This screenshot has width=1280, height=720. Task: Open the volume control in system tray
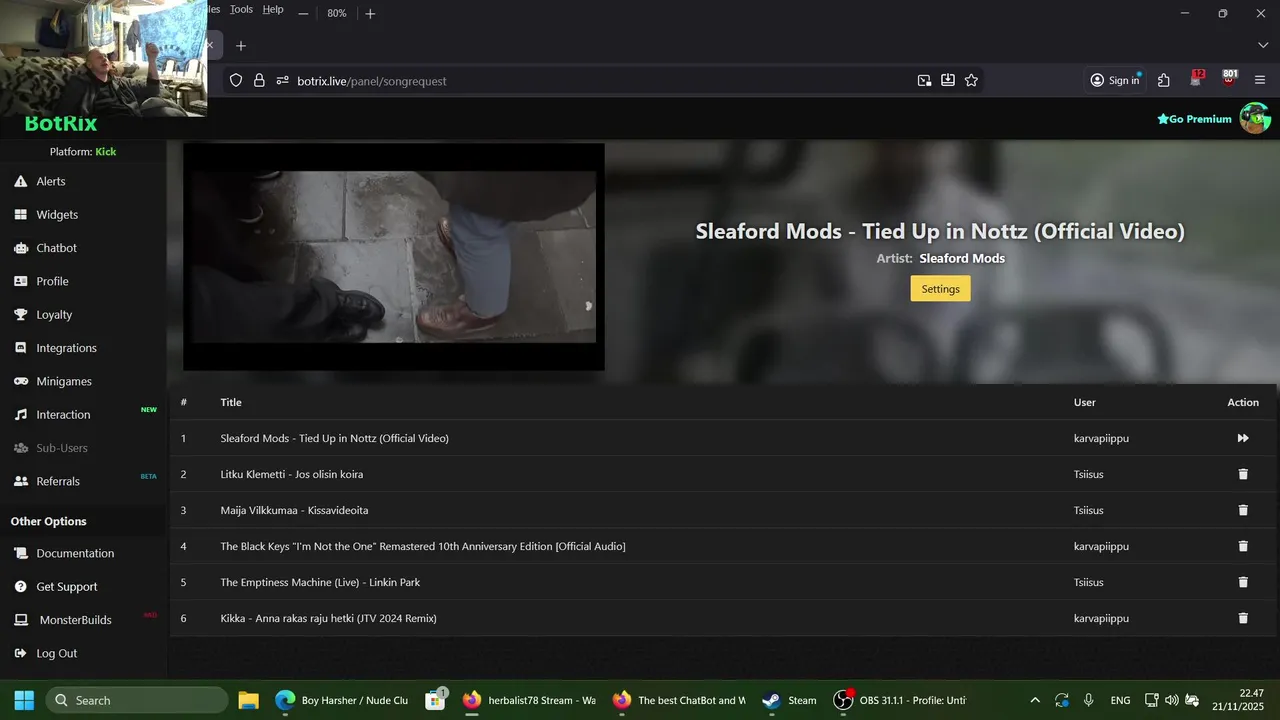click(1171, 700)
